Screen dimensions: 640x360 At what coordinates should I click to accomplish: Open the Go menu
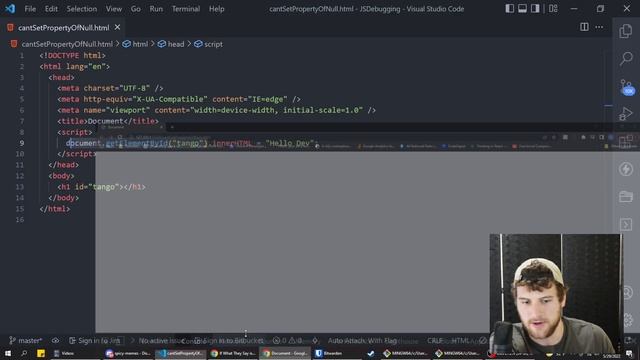[136, 9]
